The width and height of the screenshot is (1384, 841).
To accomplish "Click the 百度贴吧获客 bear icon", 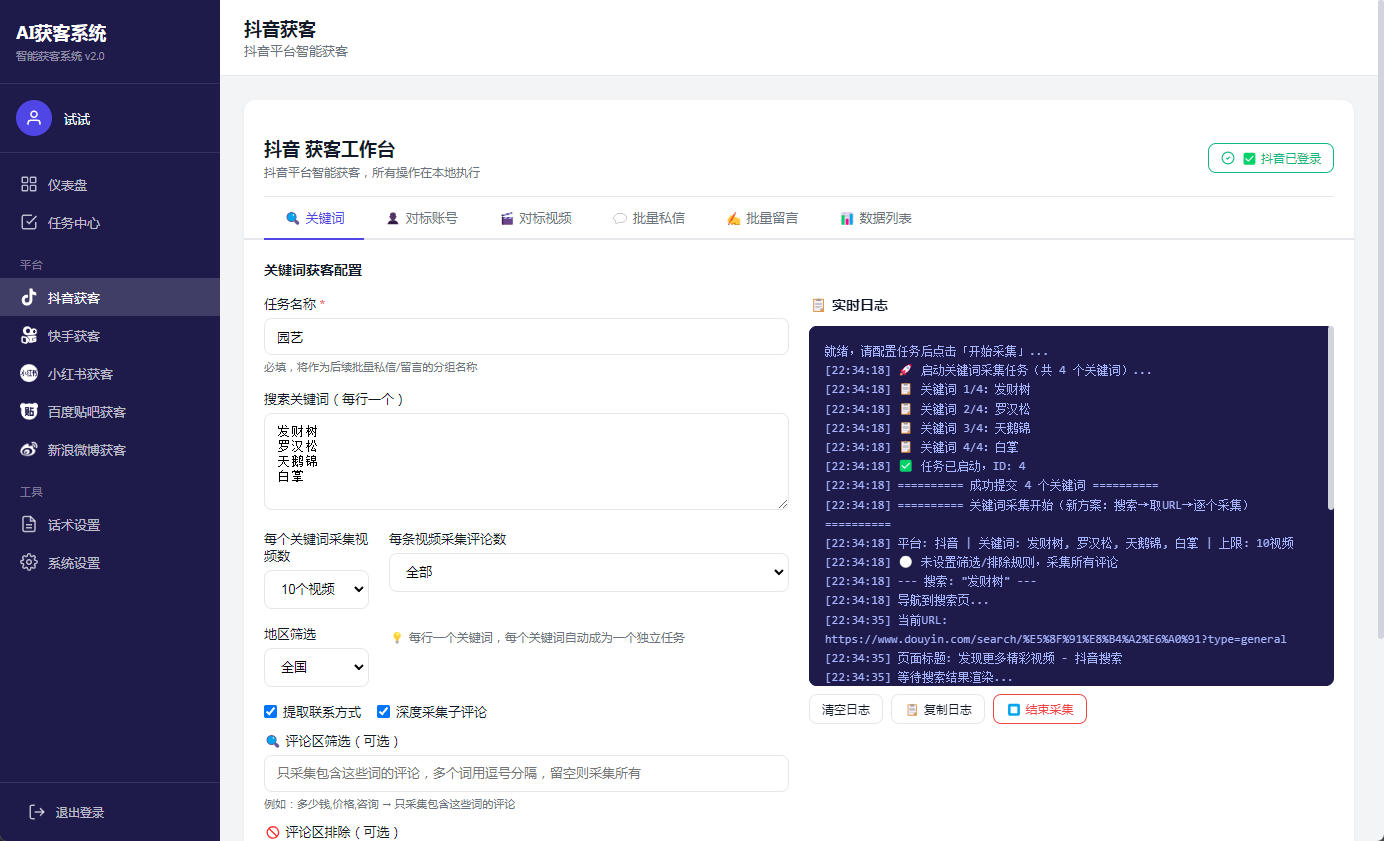I will click(x=29, y=412).
